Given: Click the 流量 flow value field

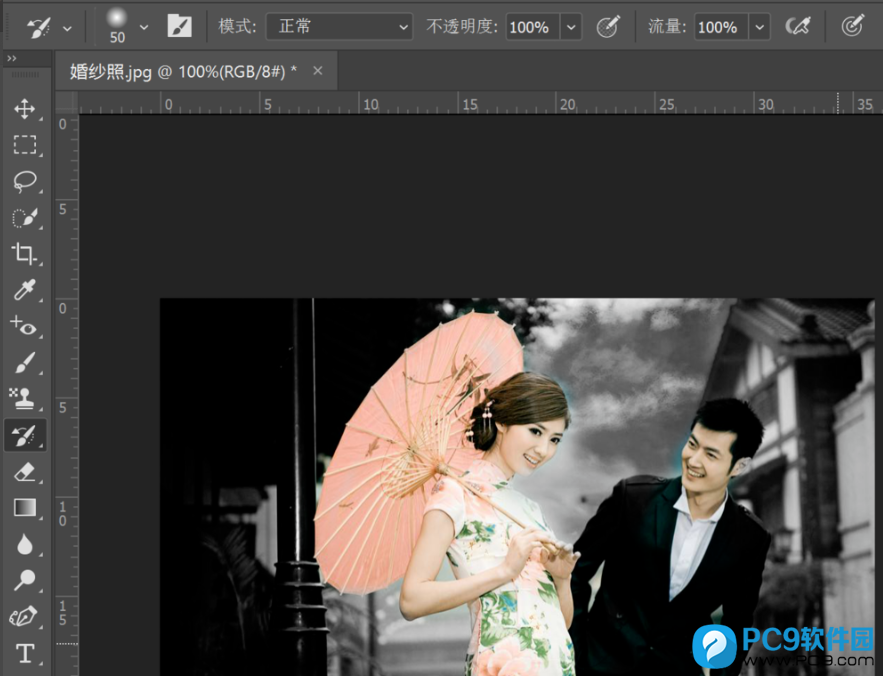Looking at the screenshot, I should pyautogui.click(x=721, y=26).
